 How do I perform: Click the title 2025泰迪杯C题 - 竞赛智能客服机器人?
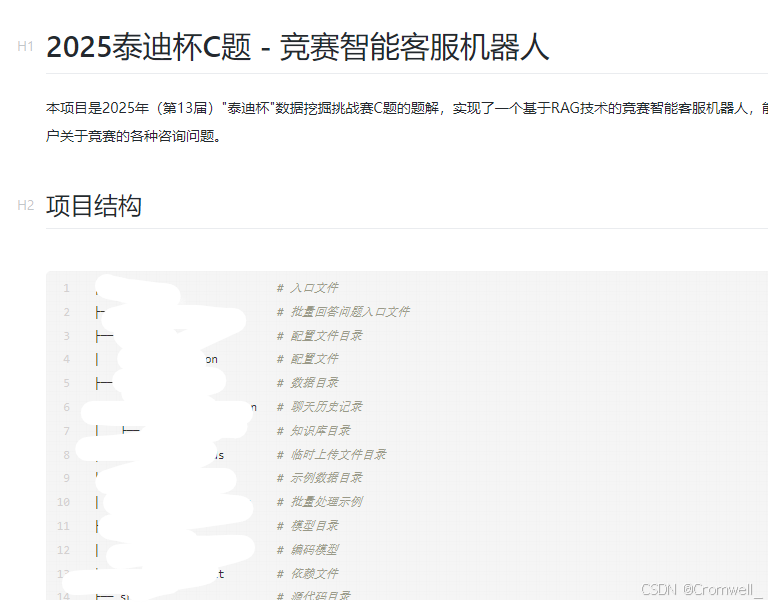(x=297, y=47)
